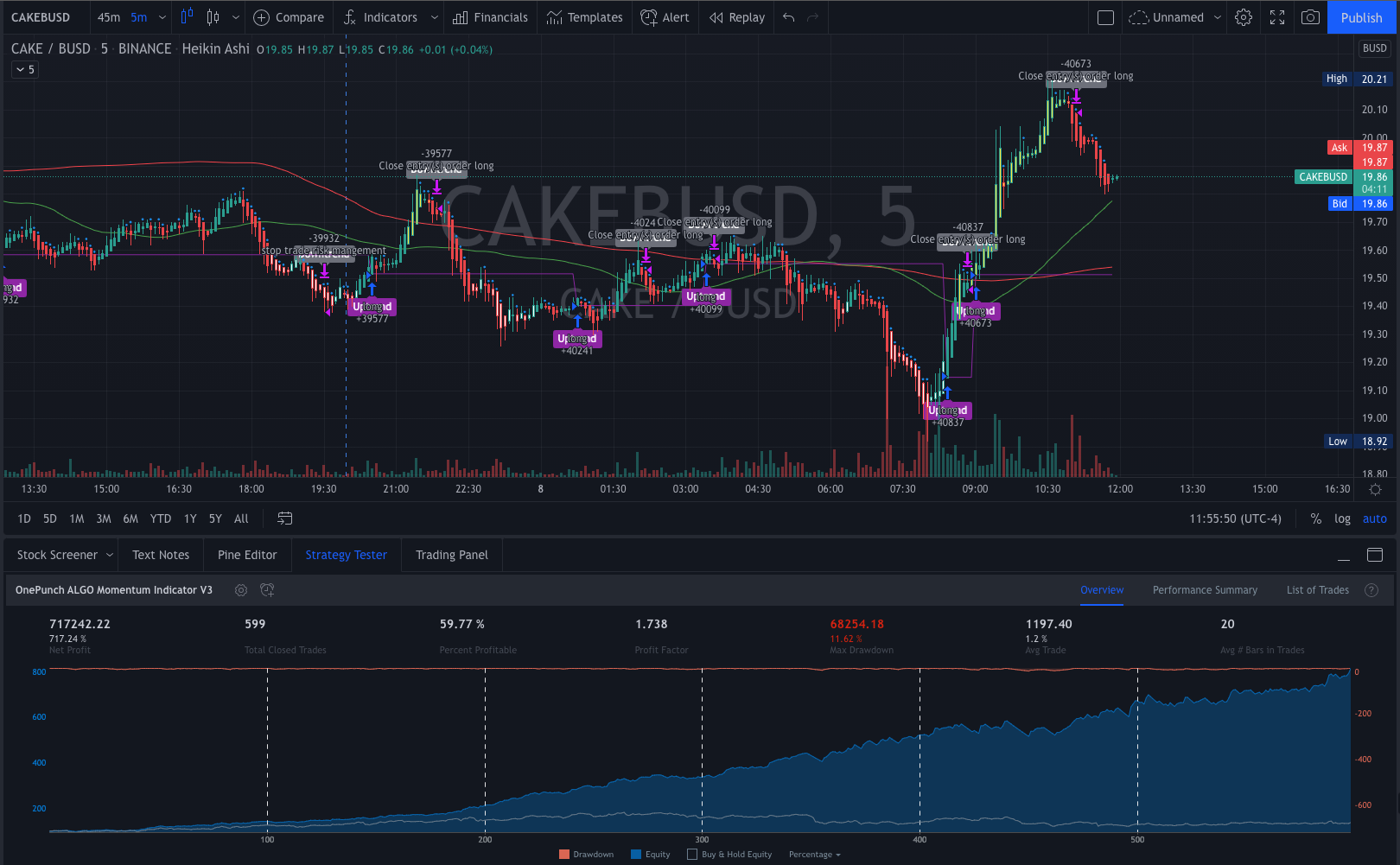Set date range to 5Y
Viewport: 1400px width, 865px height.
[215, 518]
